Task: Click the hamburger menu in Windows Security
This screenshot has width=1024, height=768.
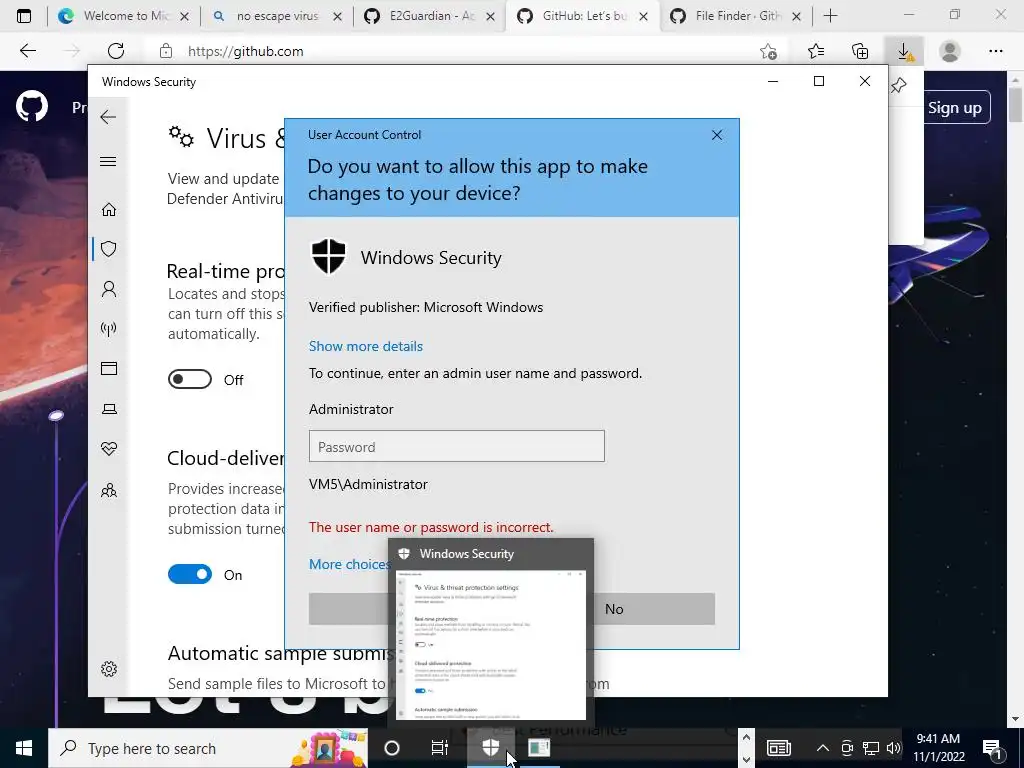Action: point(108,161)
